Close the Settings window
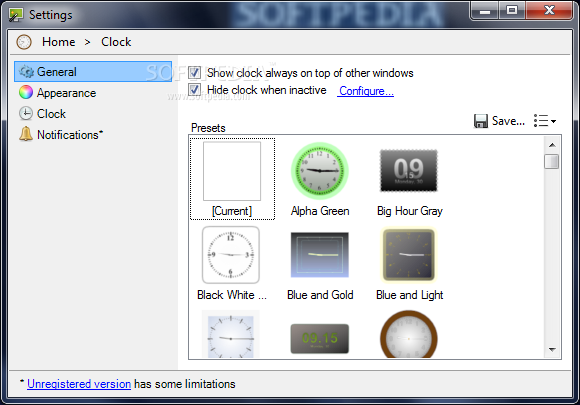580x405 pixels. [x=549, y=10]
